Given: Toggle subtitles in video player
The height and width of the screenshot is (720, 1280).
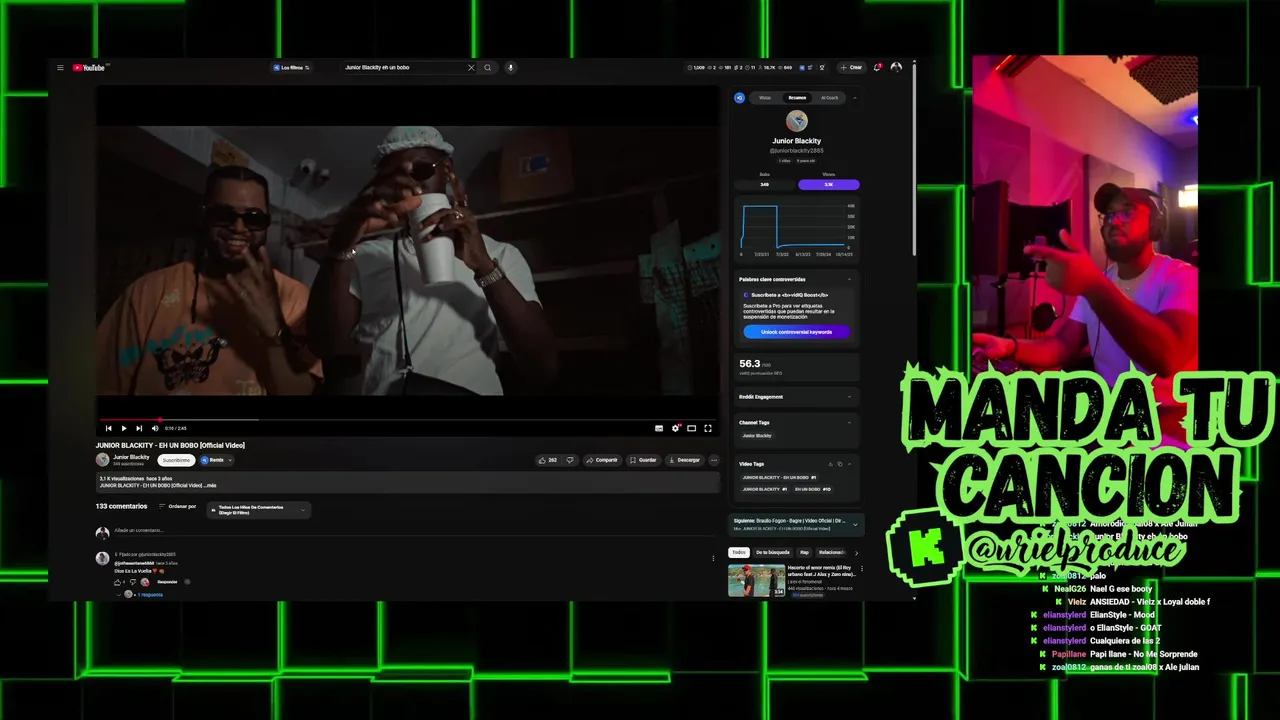Looking at the screenshot, I should coord(659,428).
